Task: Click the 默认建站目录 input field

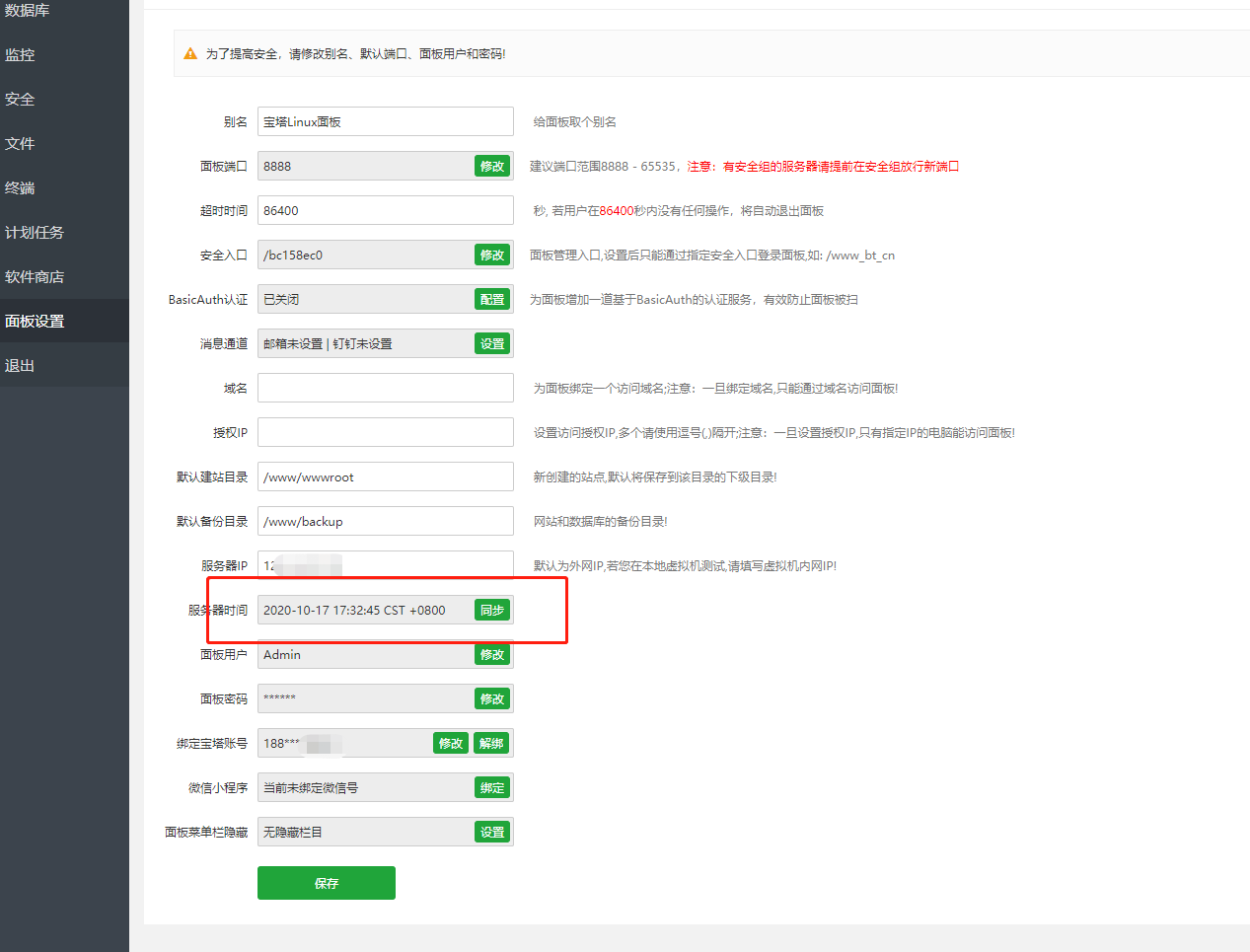Action: [x=386, y=476]
